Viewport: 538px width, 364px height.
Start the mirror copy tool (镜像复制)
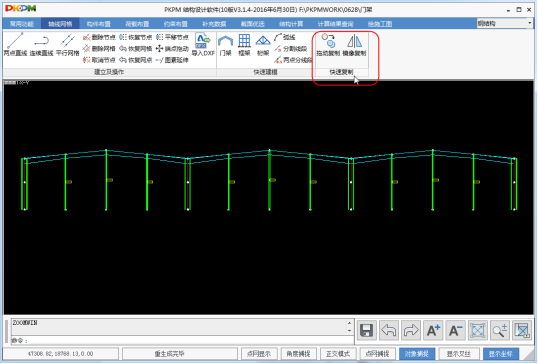click(x=354, y=45)
